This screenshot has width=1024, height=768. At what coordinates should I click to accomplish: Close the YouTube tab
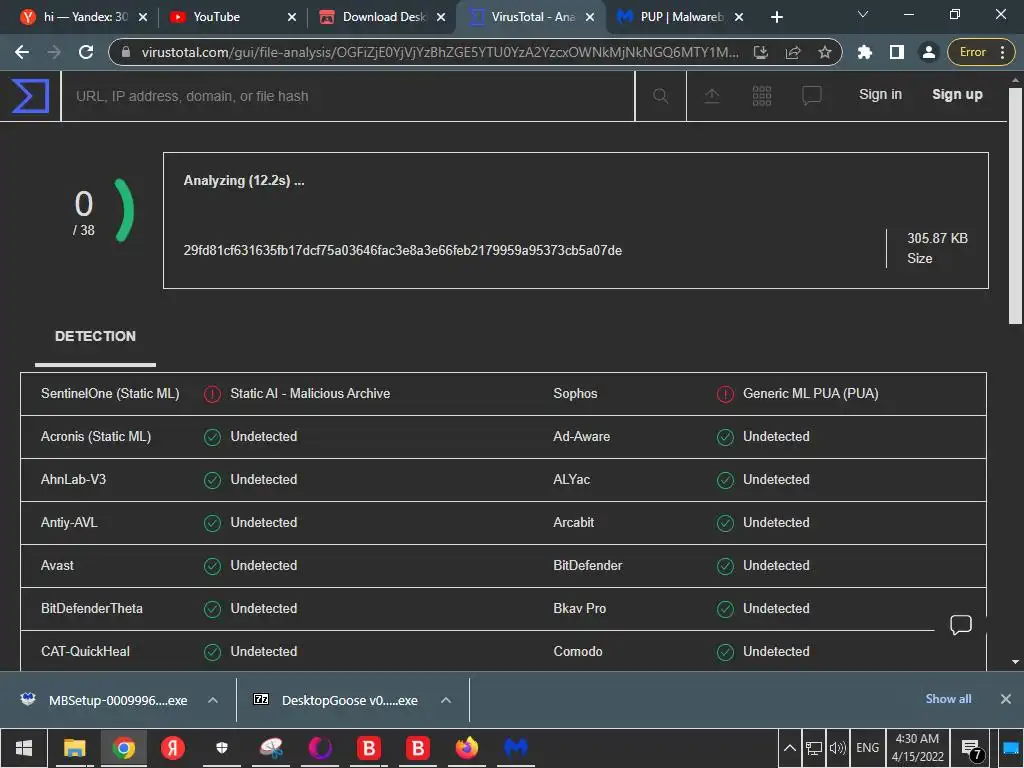coord(292,17)
